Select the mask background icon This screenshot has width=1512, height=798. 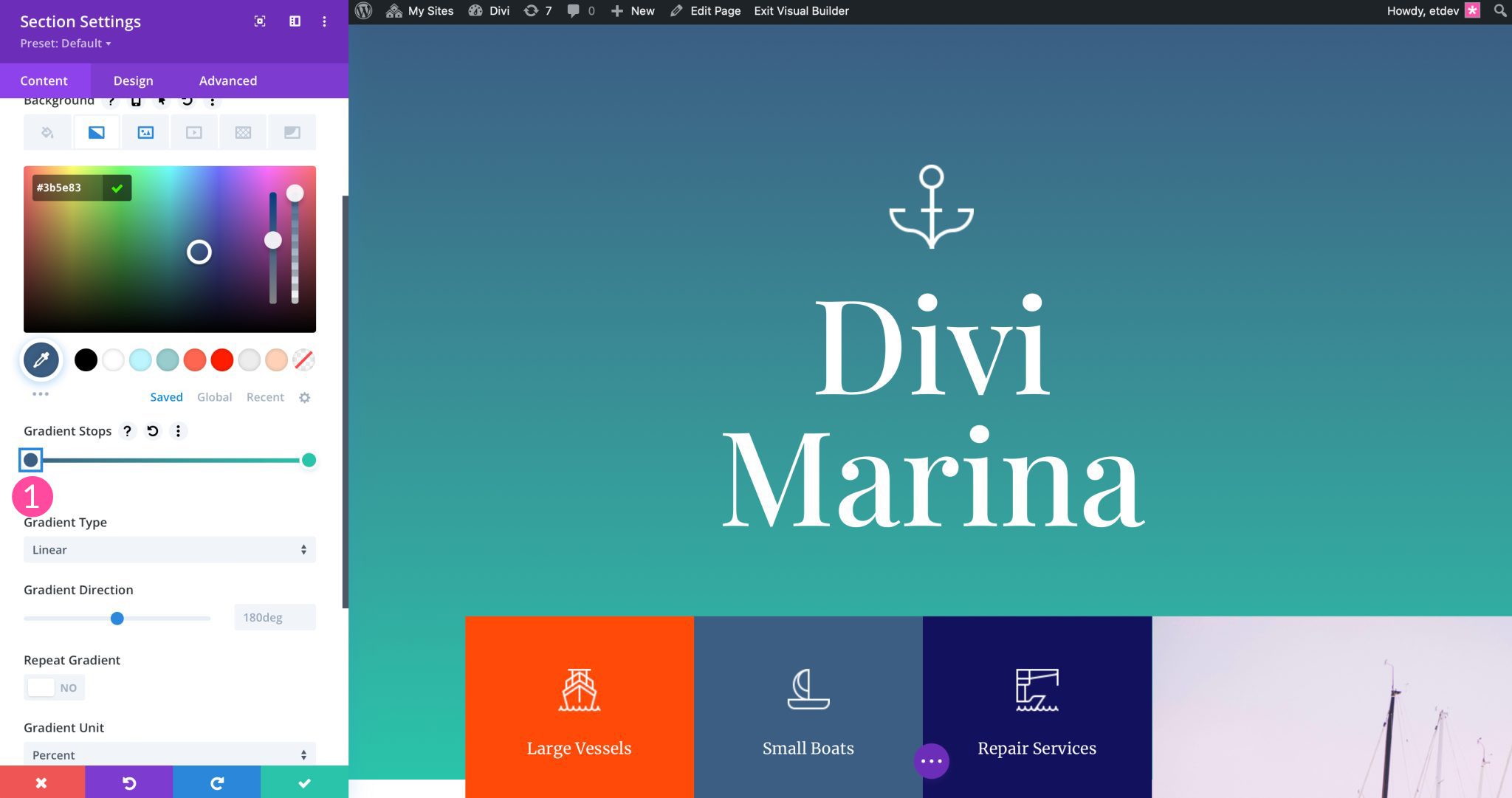(x=292, y=132)
